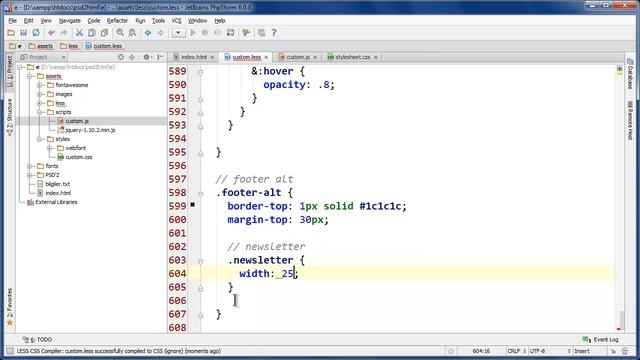Toggle the Database tool window
The image size is (640, 360).
(630, 74)
